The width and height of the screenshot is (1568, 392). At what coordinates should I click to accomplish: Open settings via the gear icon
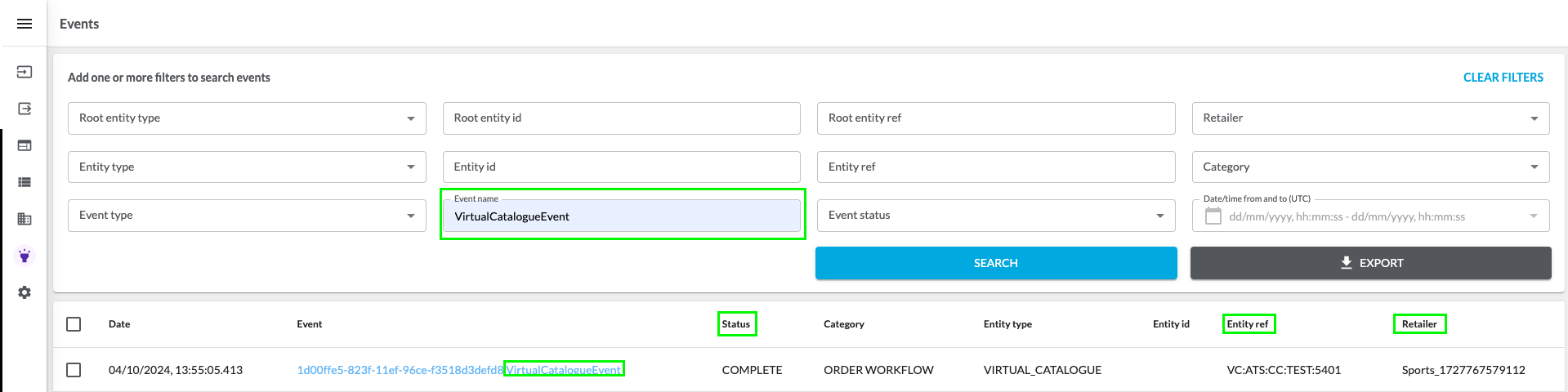click(x=25, y=292)
